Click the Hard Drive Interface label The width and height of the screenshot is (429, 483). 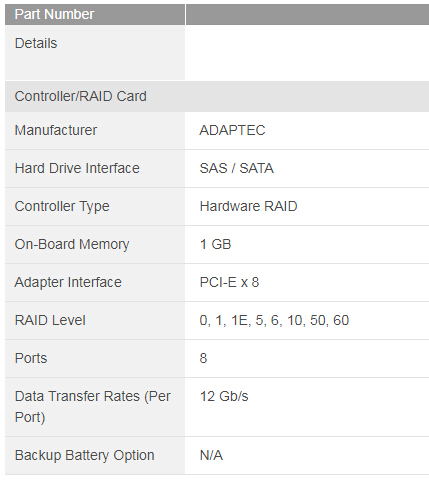click(x=77, y=168)
